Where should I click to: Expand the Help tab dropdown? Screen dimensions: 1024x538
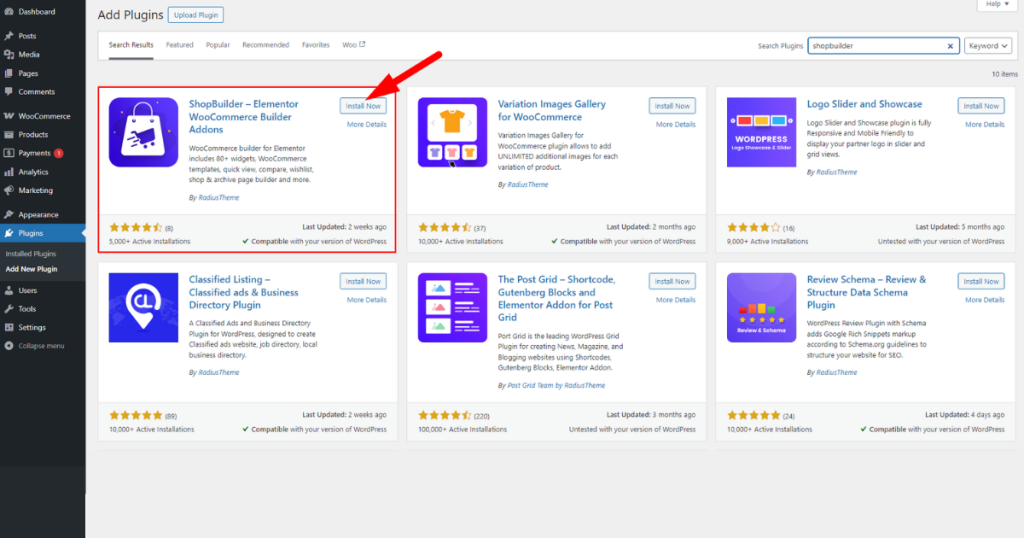click(x=997, y=5)
